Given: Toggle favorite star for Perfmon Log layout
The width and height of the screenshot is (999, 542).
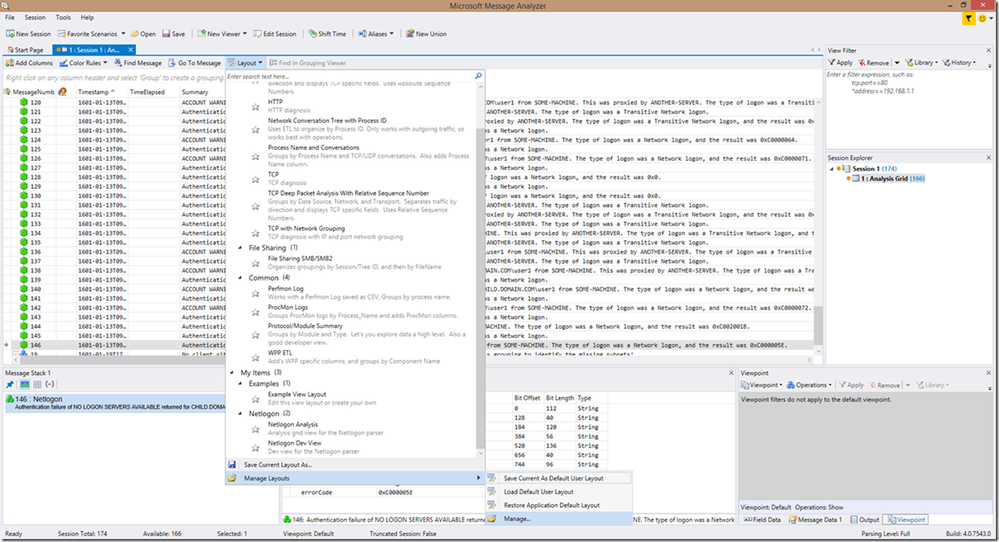Looking at the screenshot, I should click(255, 293).
